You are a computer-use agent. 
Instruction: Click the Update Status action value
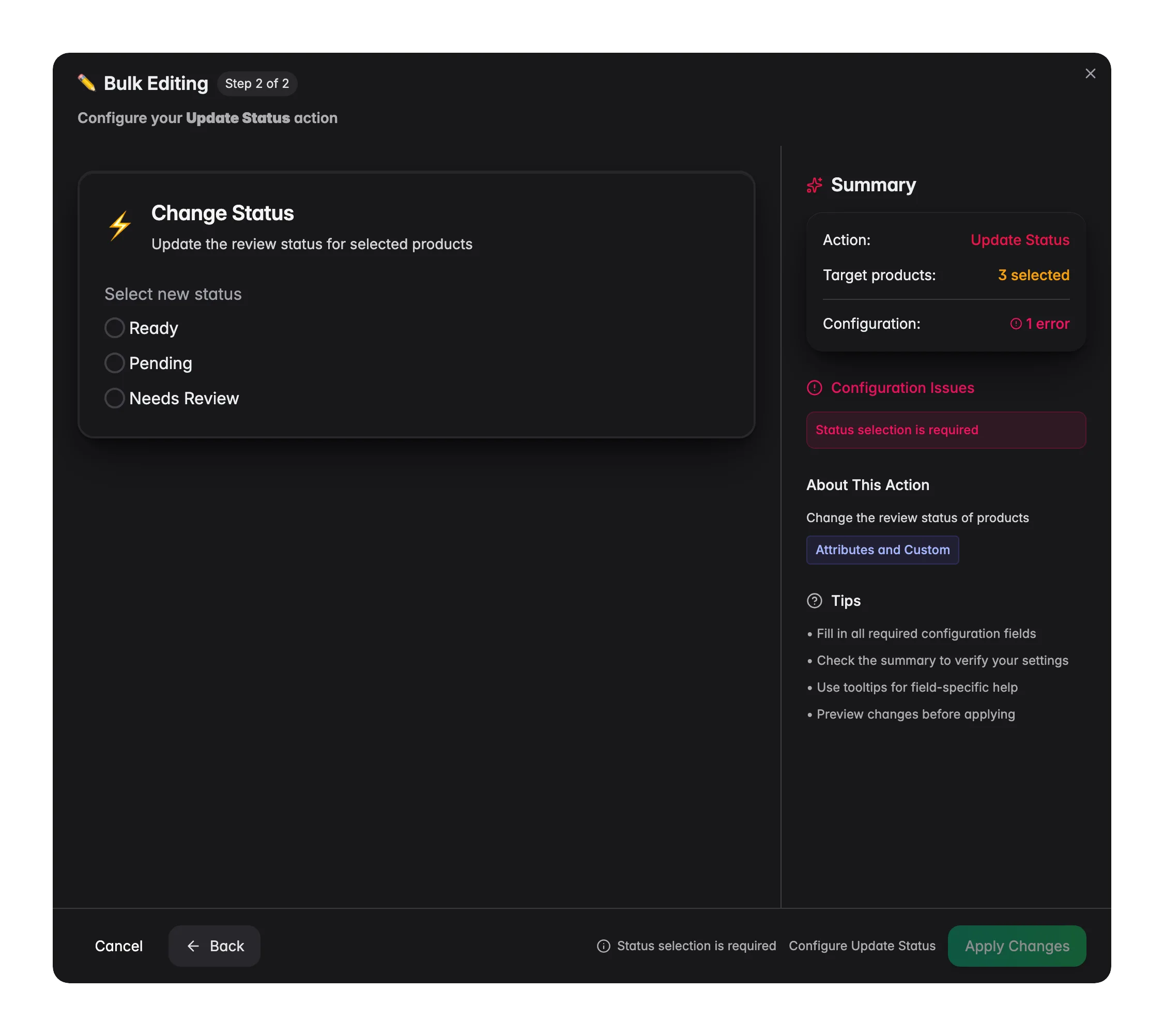coord(1019,240)
